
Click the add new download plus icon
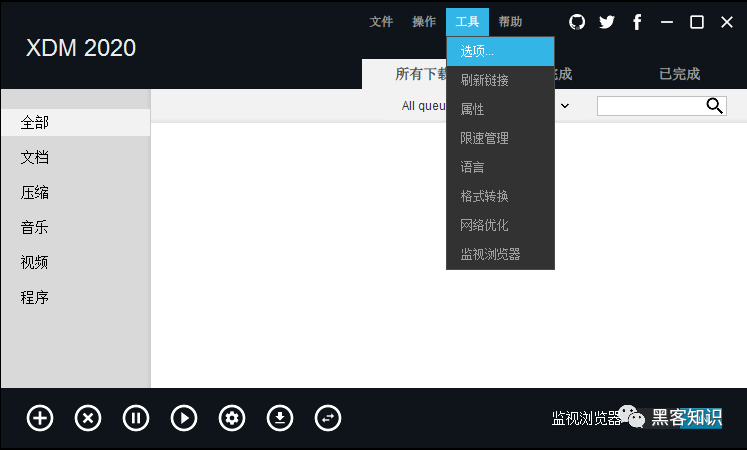[x=40, y=418]
